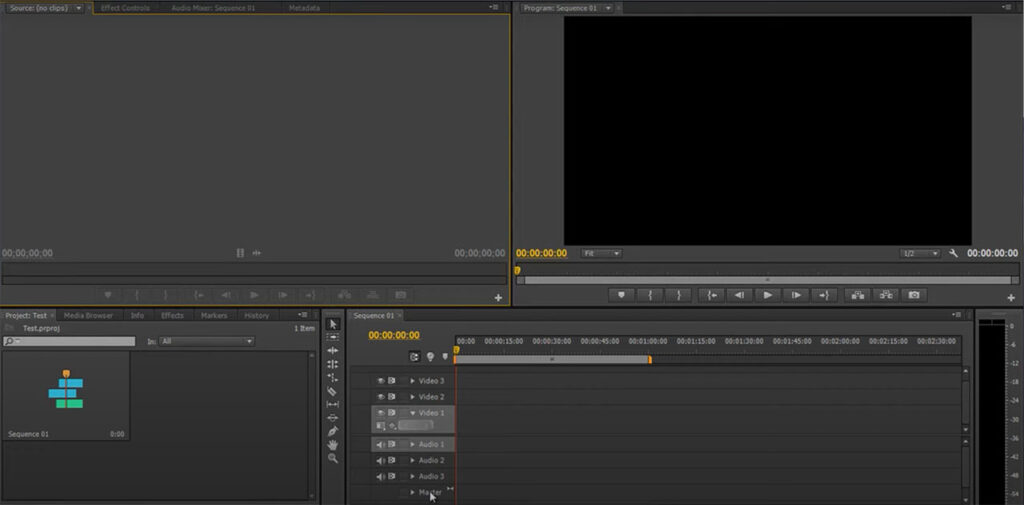Toggle sync lock on Video 3 track
The image size is (1024, 505).
pyautogui.click(x=392, y=381)
